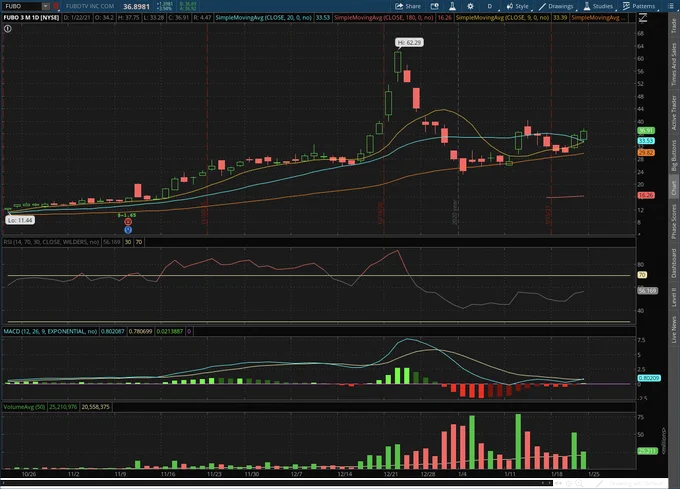The height and width of the screenshot is (489, 680).
Task: Open the symbol dropdown arrow next to FUBO
Action: (x=46, y=6)
